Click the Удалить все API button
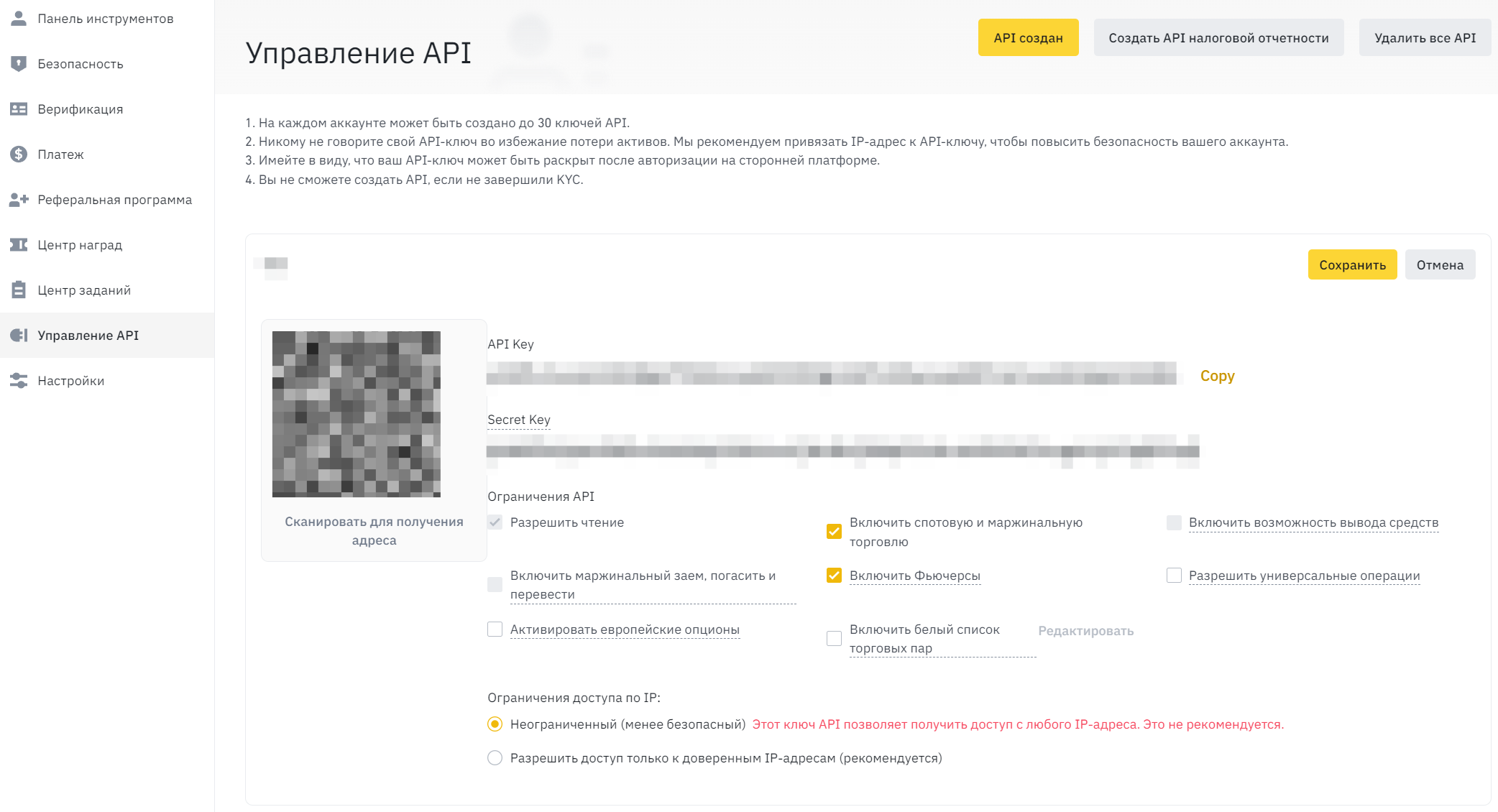 pyautogui.click(x=1424, y=37)
